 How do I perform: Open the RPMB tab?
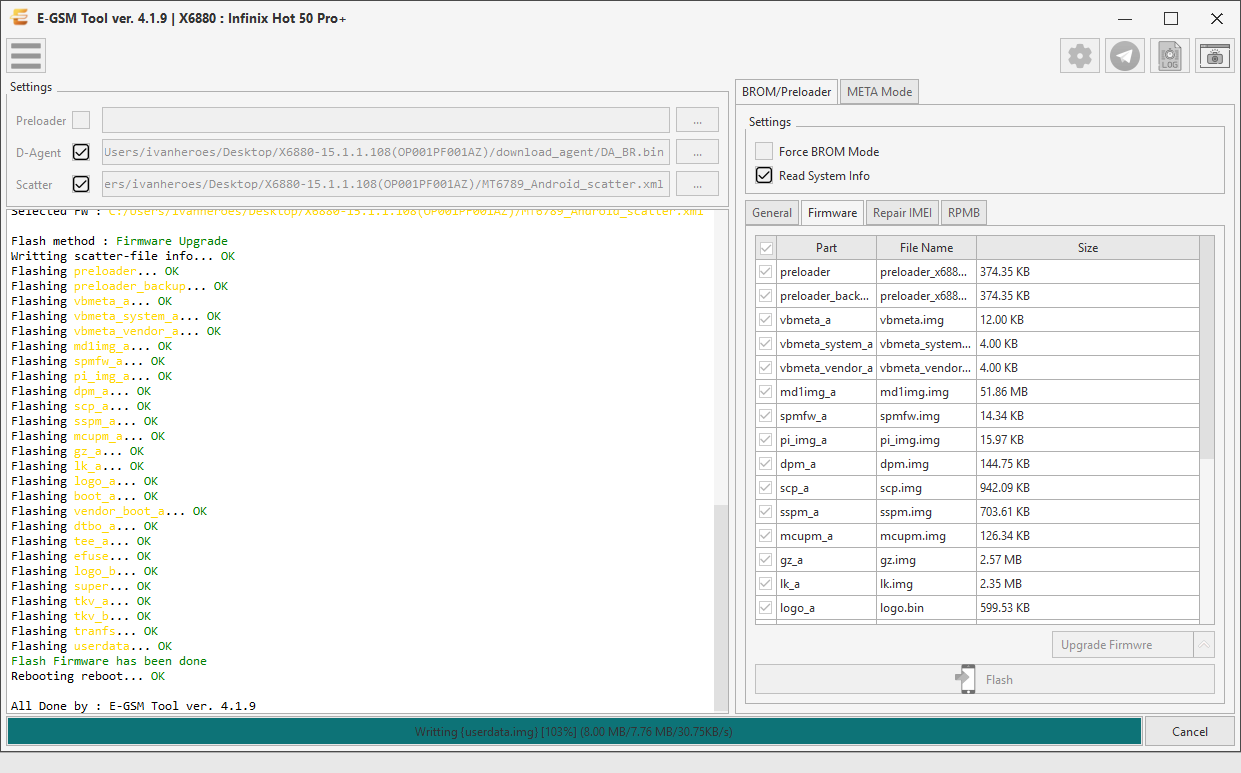tap(964, 212)
